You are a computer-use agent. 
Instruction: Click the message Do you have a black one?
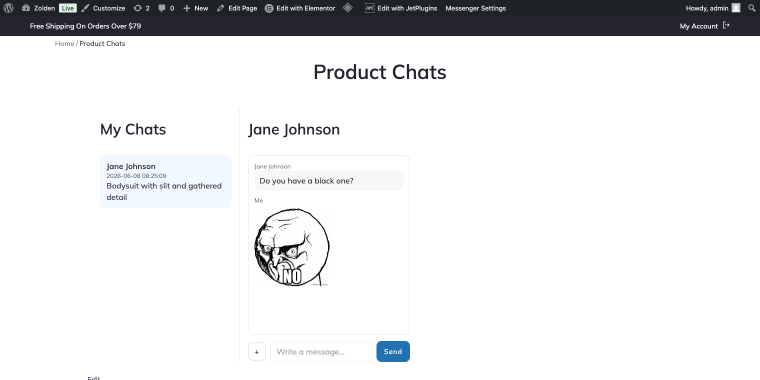[329, 181]
